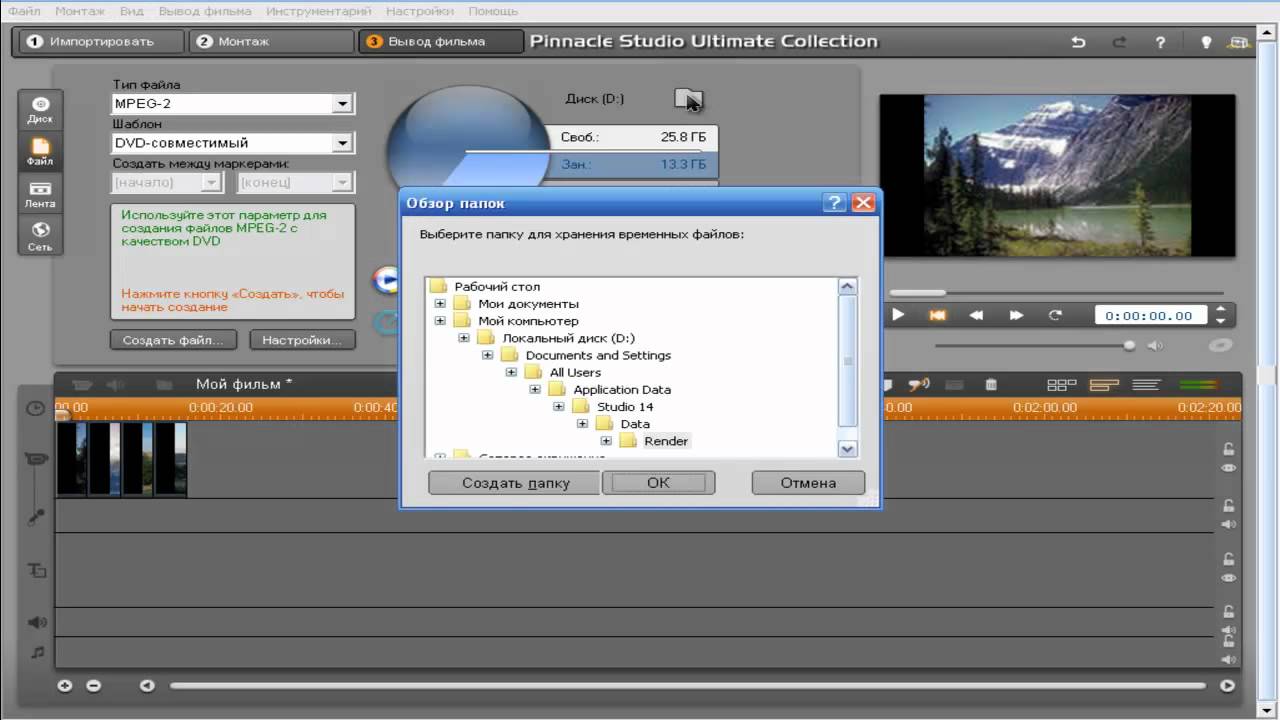
Task: Select the Studio 14 folder in tree
Action: (x=625, y=407)
